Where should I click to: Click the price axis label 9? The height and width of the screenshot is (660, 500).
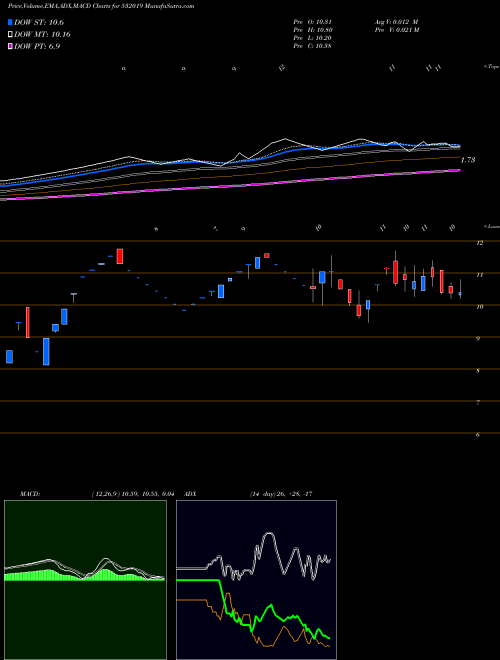point(478,338)
